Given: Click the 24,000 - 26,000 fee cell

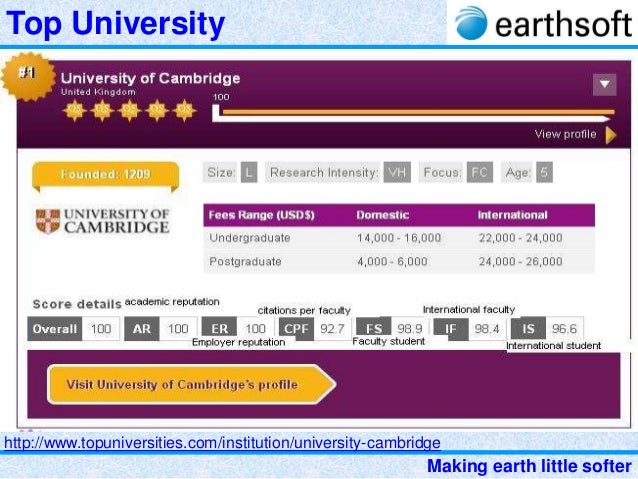Looking at the screenshot, I should [x=520, y=261].
